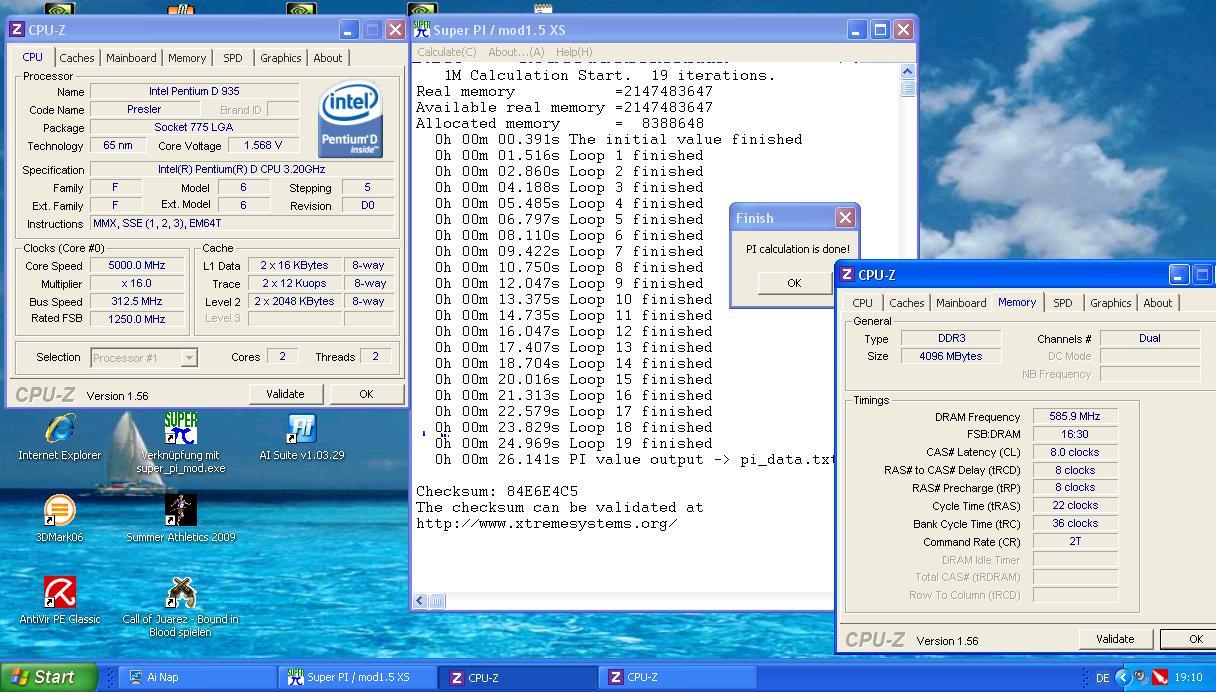Click the DE language indicator
The width and height of the screenshot is (1216, 692).
[x=1102, y=677]
